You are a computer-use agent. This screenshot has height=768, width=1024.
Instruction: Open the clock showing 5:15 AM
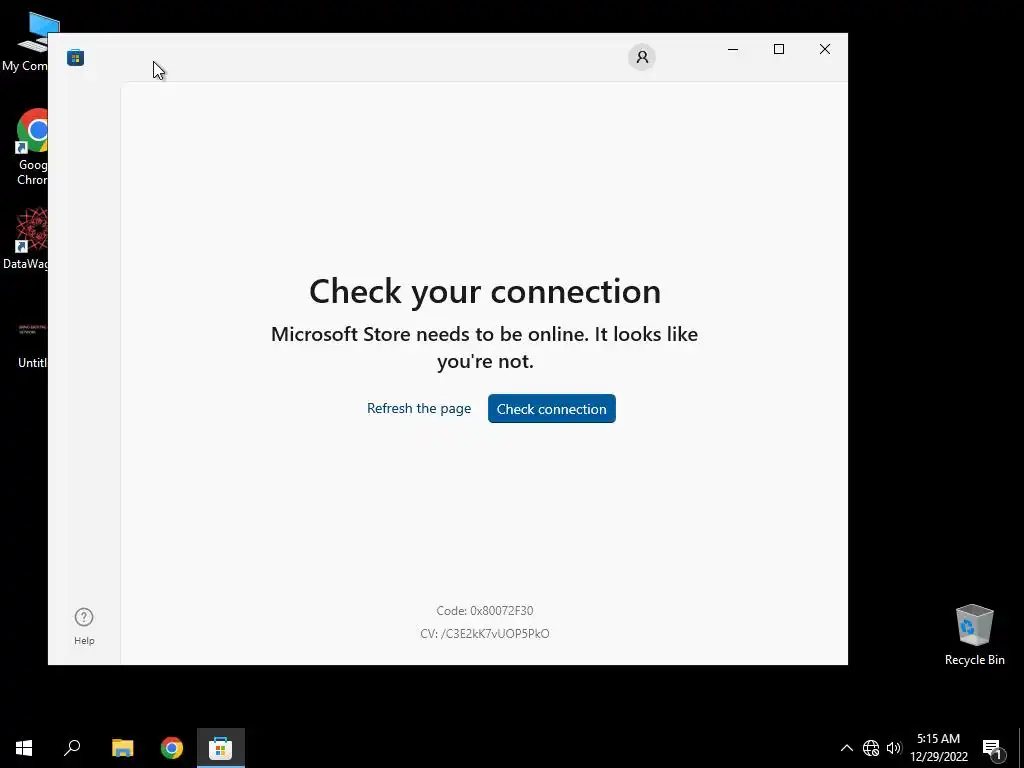click(x=938, y=748)
